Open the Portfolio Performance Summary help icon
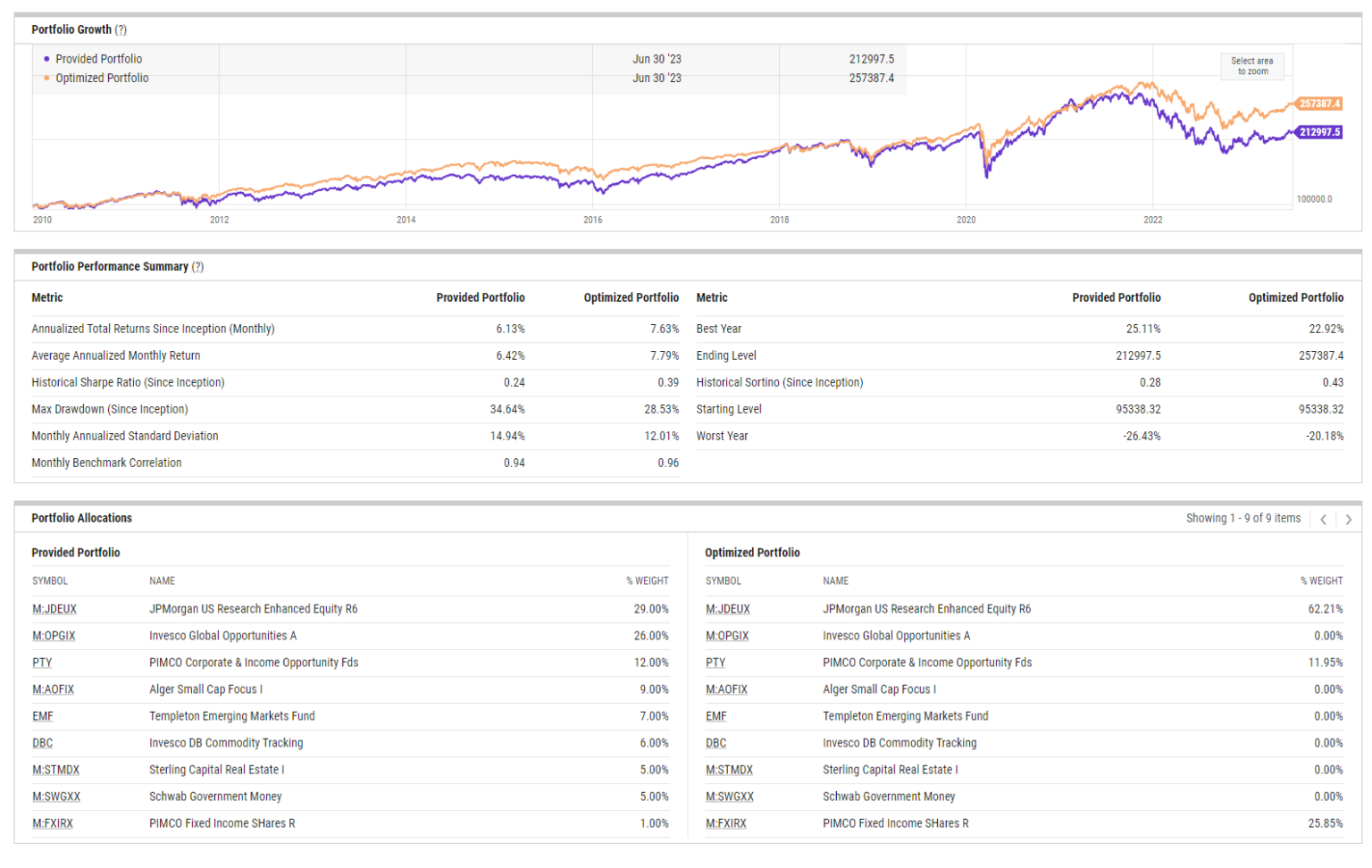The height and width of the screenshot is (868, 1372). pos(198,266)
